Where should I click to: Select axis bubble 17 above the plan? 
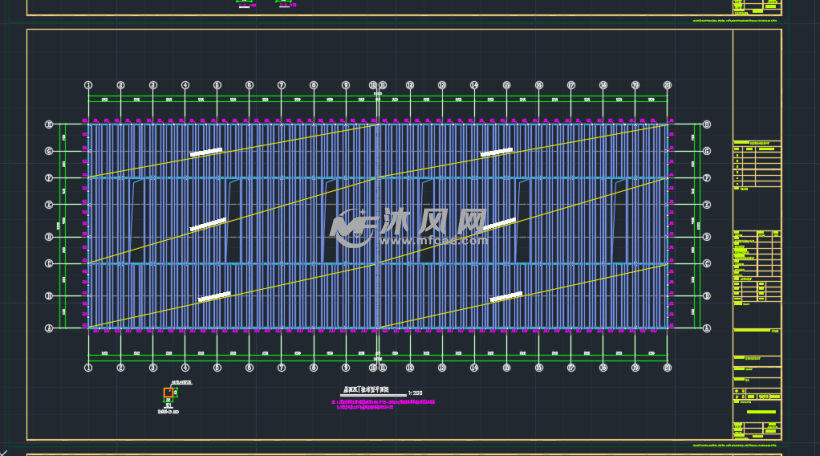point(571,85)
